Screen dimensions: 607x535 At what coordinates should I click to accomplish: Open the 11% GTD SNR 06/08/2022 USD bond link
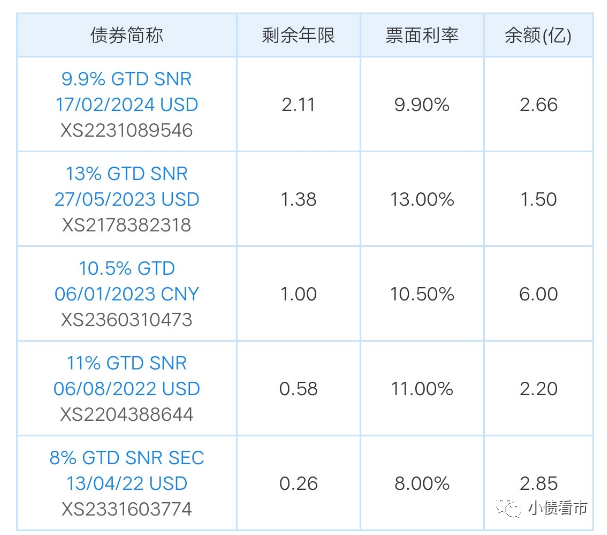click(x=127, y=376)
